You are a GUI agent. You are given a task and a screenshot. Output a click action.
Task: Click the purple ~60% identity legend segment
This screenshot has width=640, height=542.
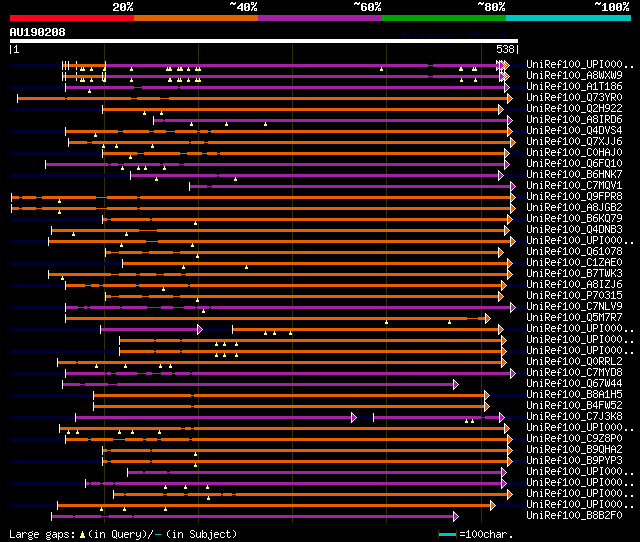pos(320,18)
